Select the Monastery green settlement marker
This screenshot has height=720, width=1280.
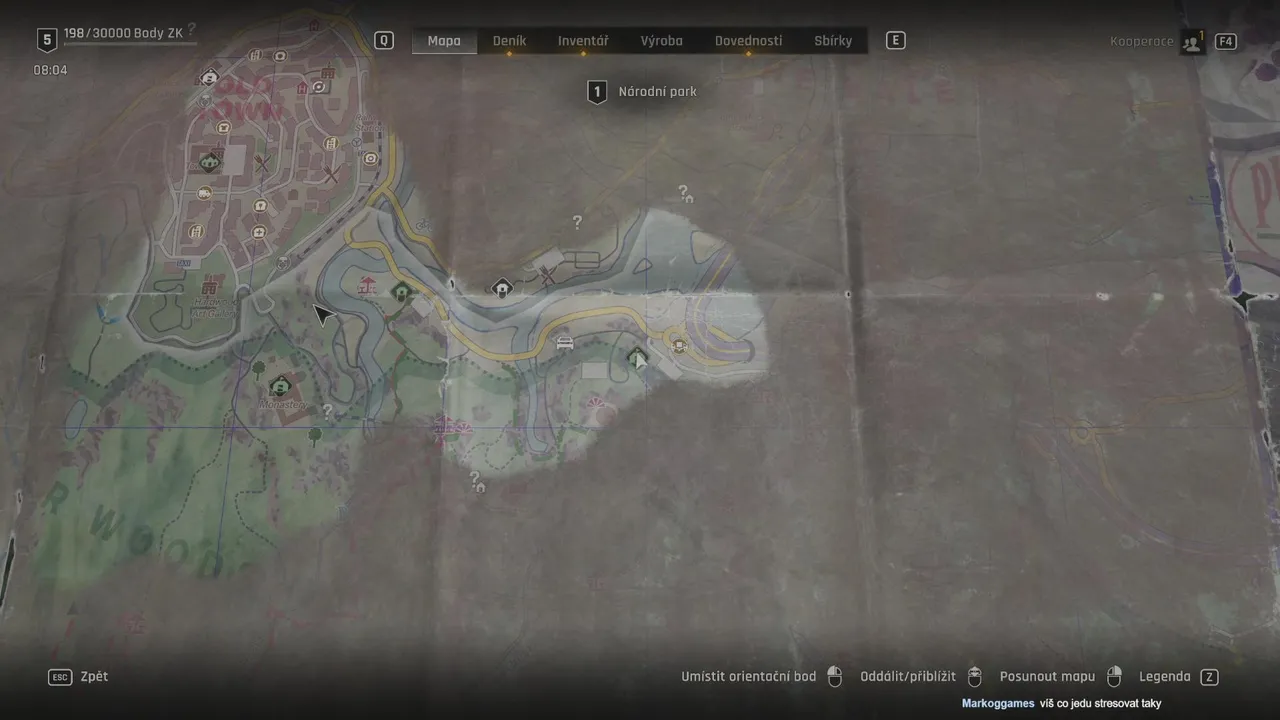pos(281,385)
